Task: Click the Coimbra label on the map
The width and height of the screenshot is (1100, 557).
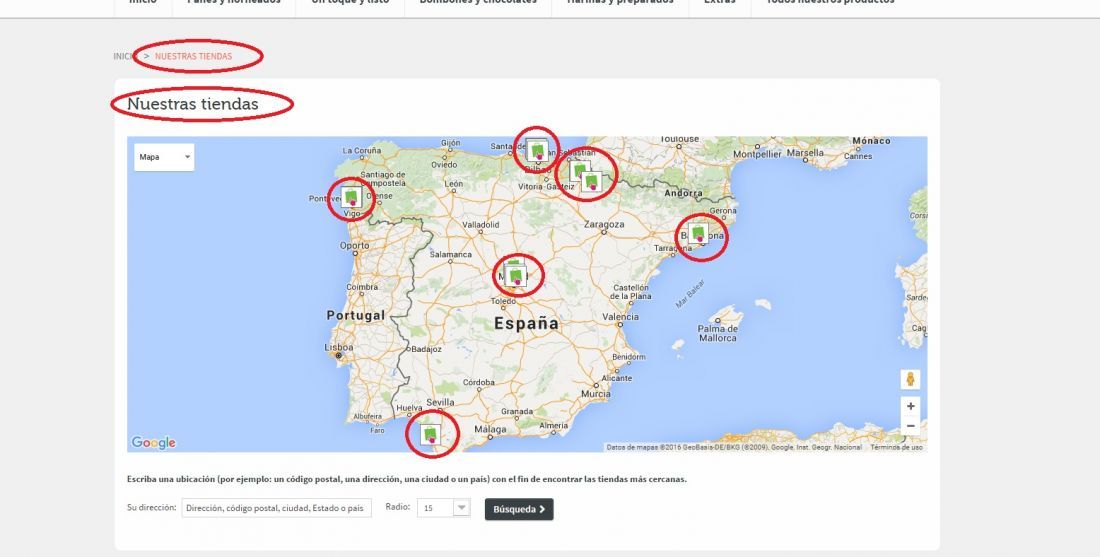Action: (x=362, y=287)
